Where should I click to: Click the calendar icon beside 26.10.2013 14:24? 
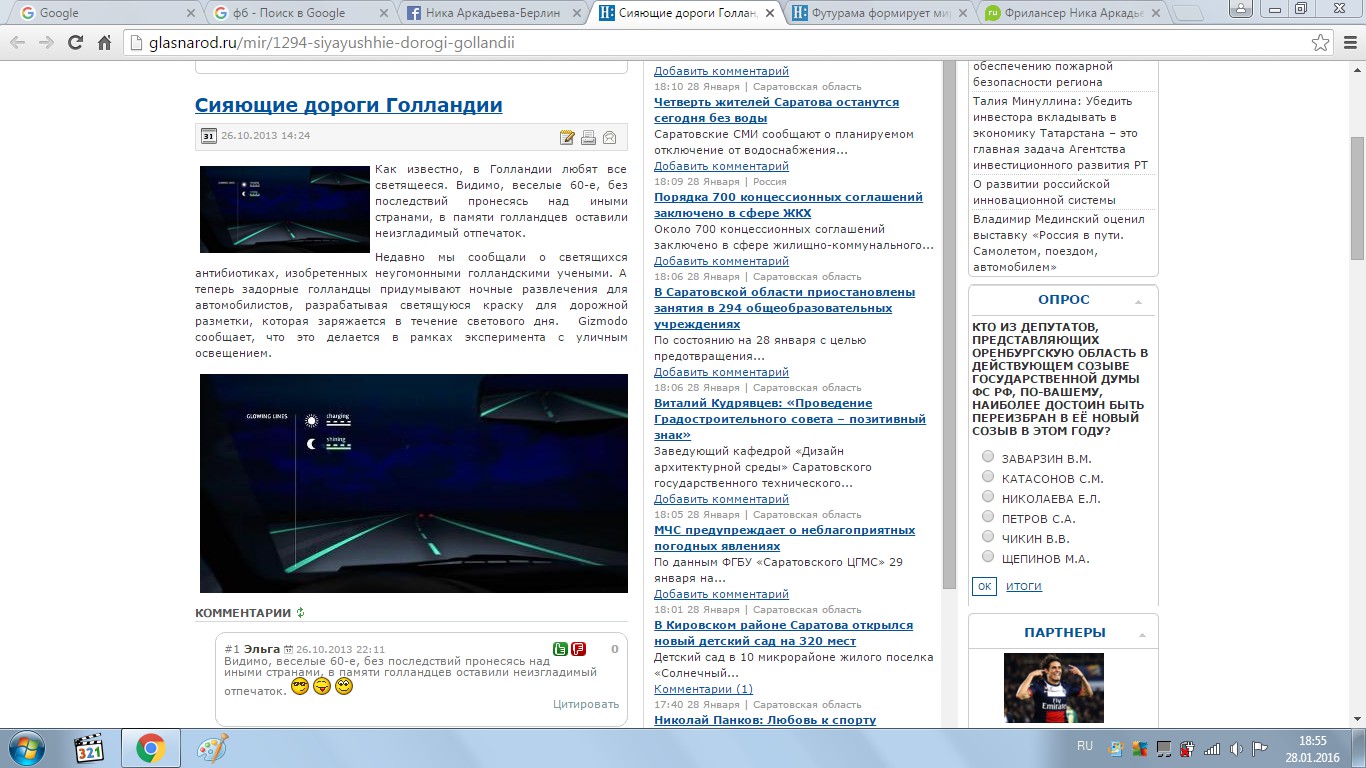pos(208,136)
